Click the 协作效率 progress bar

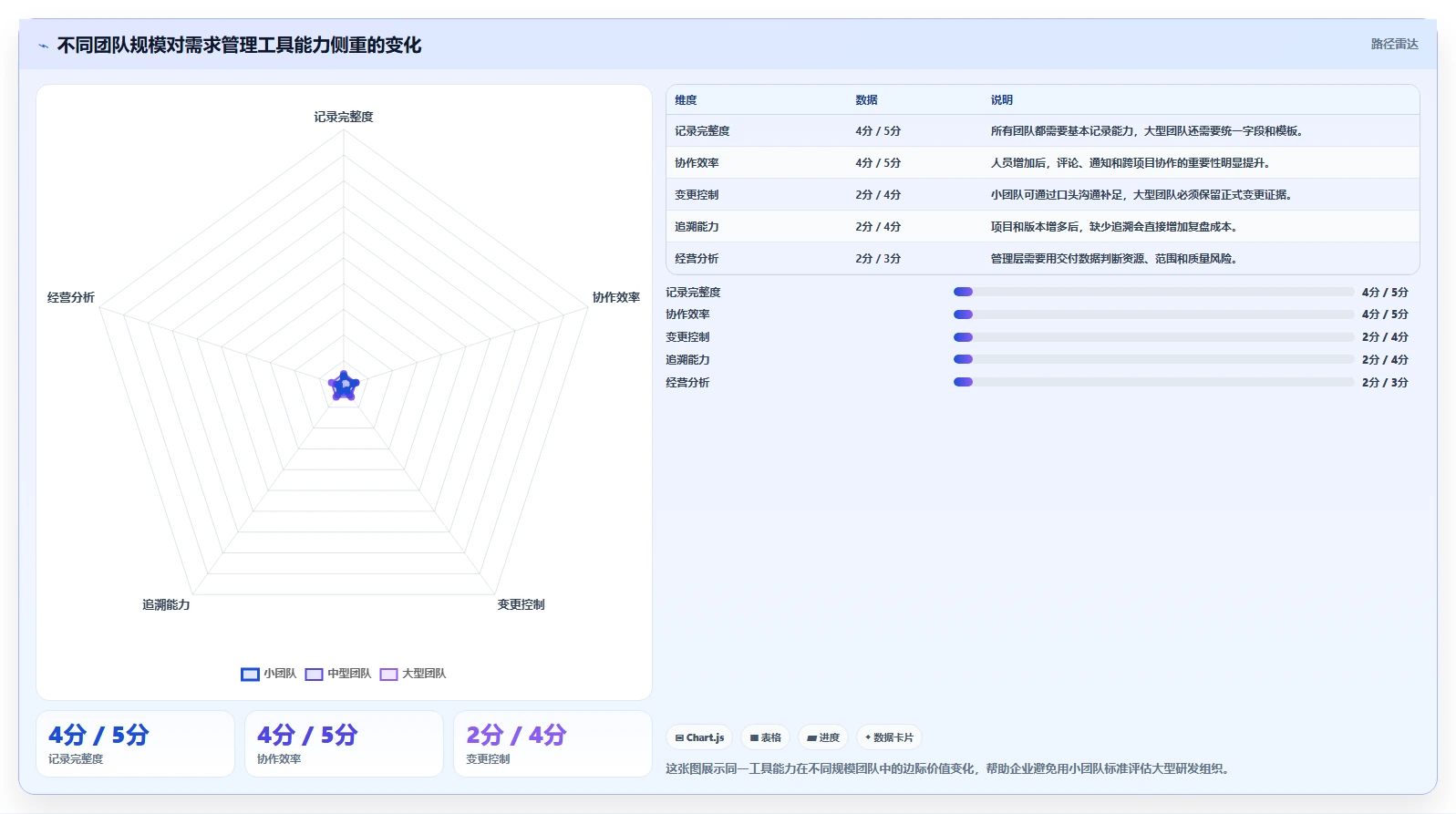[1153, 314]
